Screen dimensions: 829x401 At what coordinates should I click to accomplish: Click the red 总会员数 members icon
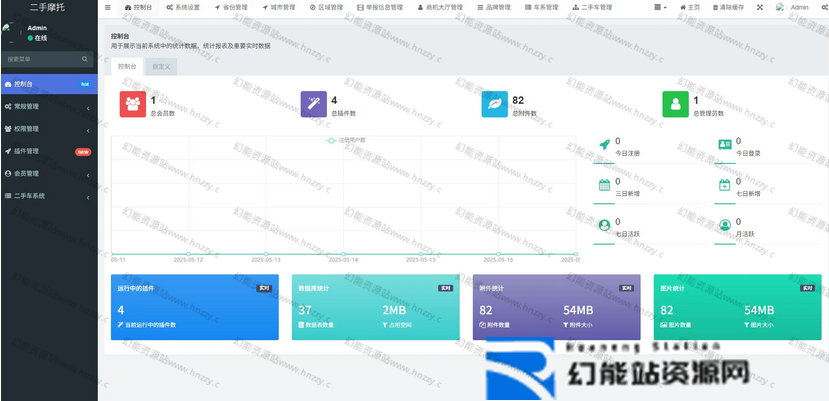coord(132,104)
